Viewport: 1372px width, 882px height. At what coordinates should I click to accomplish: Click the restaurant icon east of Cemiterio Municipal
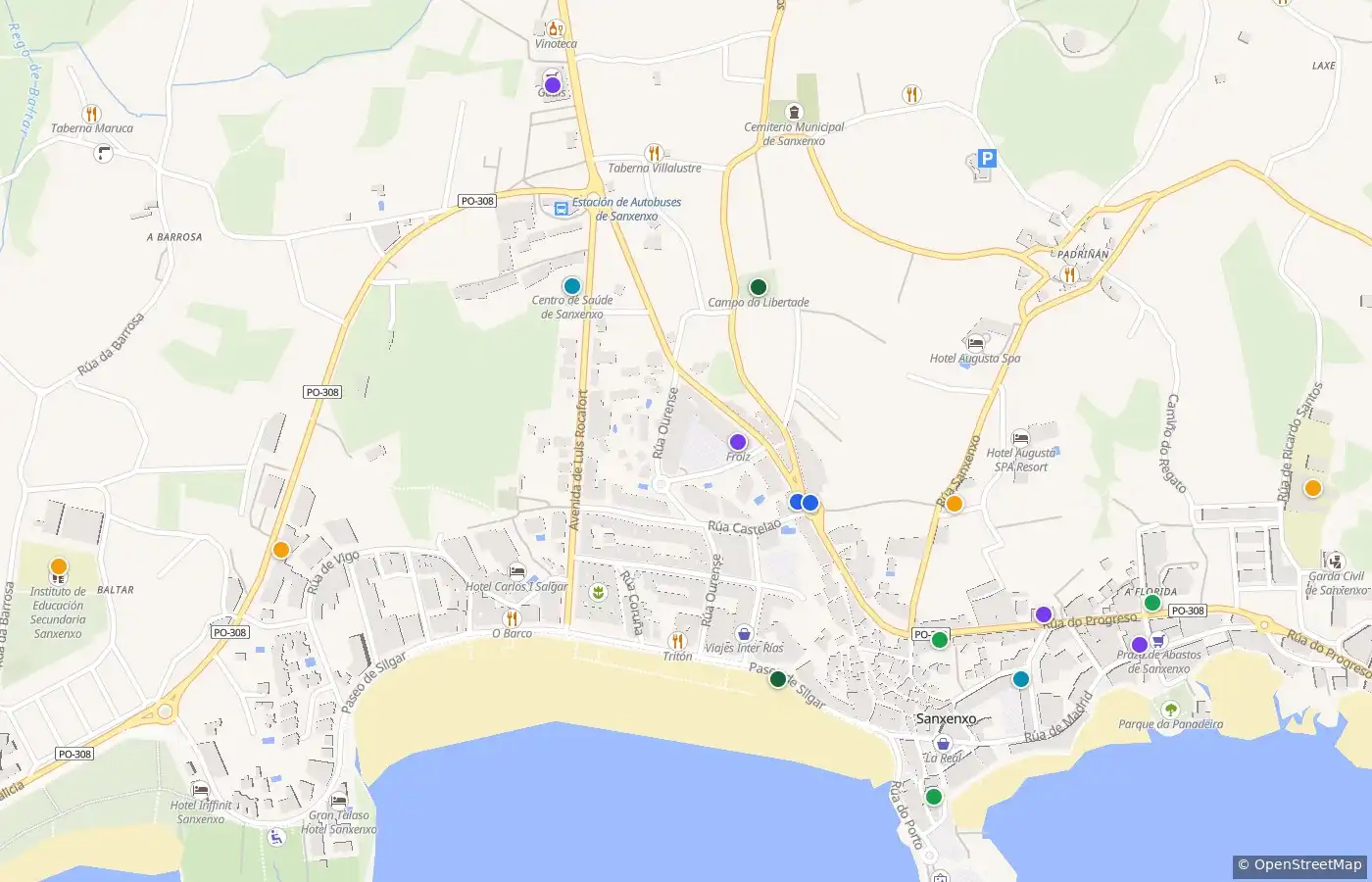[x=911, y=94]
